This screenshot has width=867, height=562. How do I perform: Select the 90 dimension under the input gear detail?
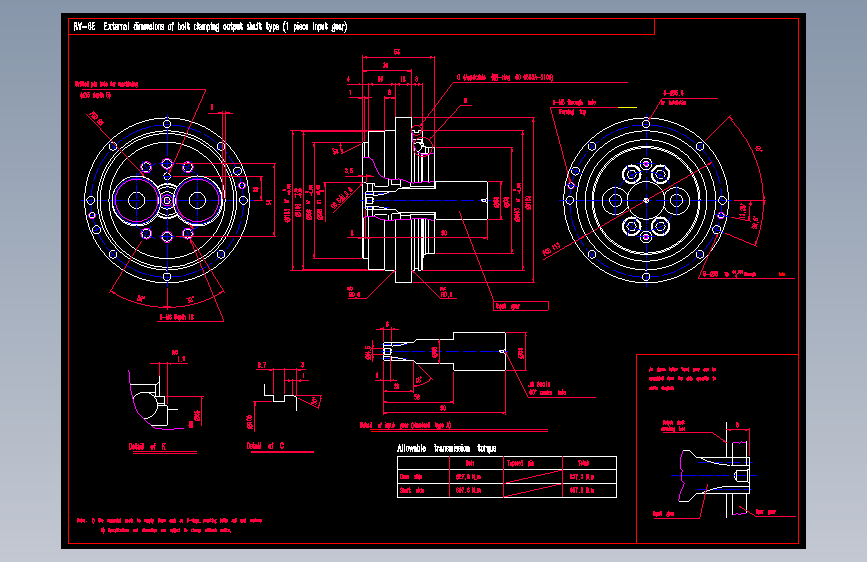(x=443, y=408)
